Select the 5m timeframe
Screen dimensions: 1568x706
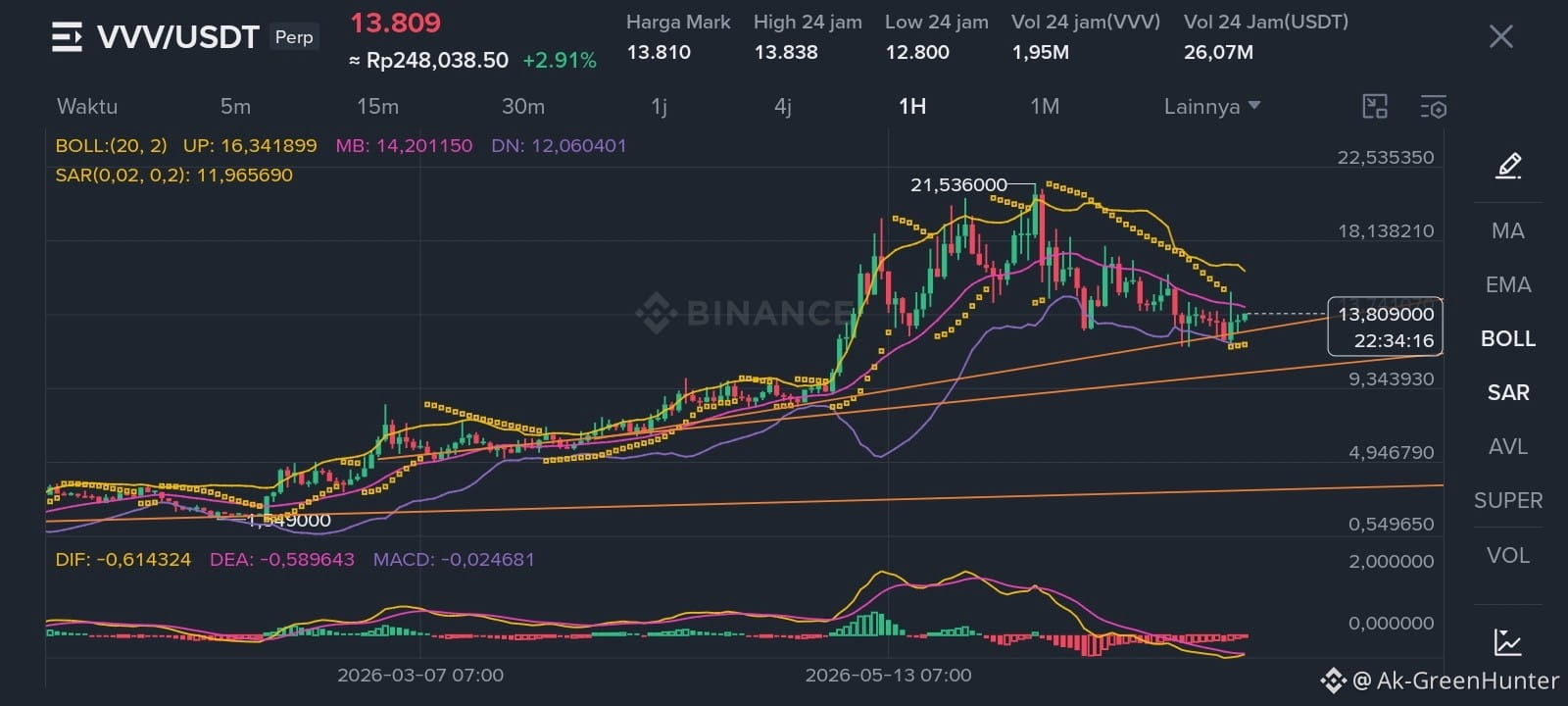pos(235,106)
